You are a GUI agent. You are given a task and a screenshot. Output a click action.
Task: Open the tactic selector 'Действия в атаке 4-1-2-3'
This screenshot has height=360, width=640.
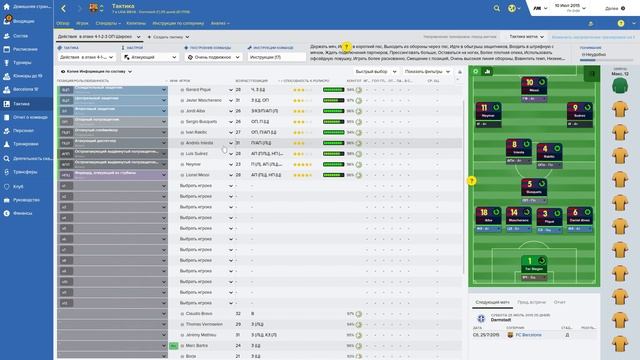[99, 37]
